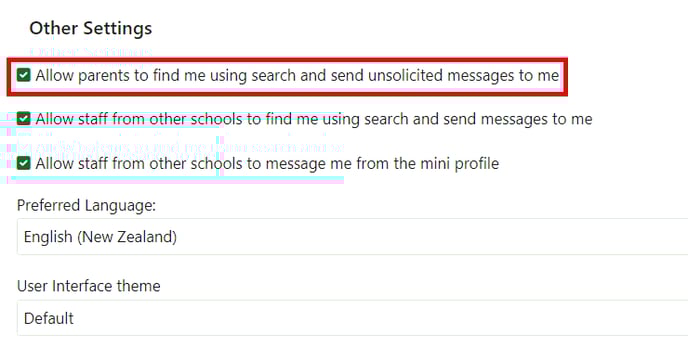Open the Preferred Language dropdown
Screen dimensions: 688x360
(352, 237)
